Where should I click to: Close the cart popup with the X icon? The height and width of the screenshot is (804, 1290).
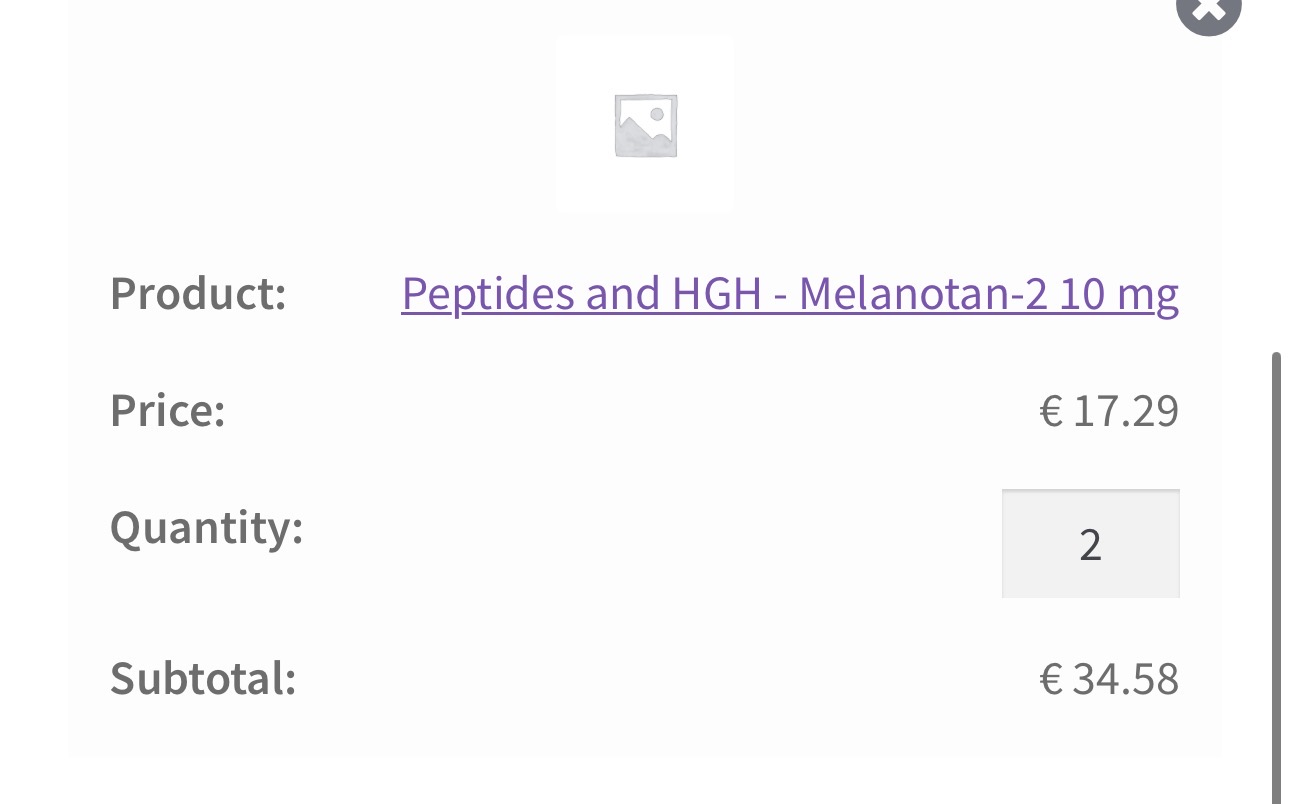(1208, 11)
